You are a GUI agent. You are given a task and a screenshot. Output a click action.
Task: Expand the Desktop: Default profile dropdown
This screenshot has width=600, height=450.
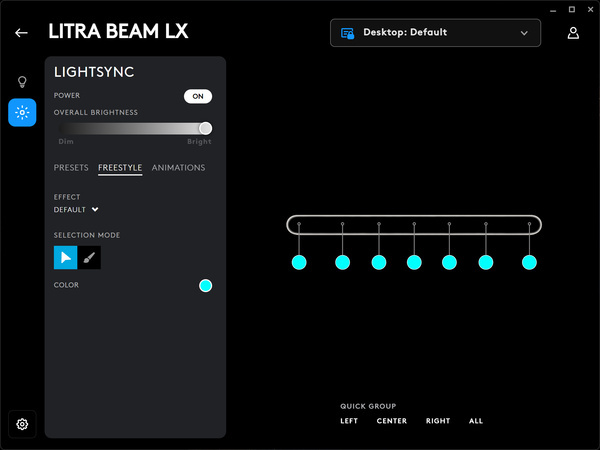pyautogui.click(x=435, y=33)
